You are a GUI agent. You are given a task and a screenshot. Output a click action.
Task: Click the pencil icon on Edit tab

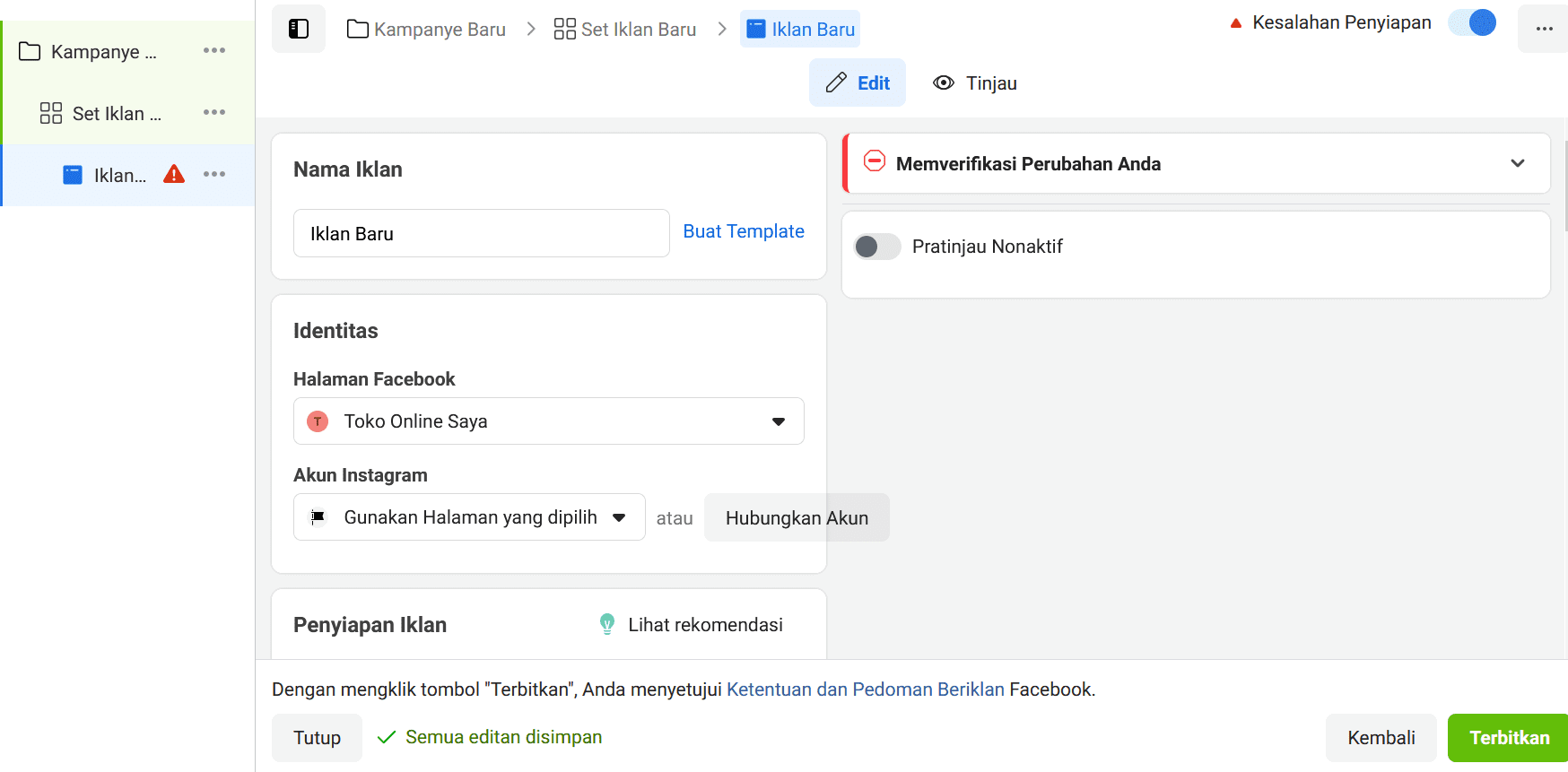(836, 82)
